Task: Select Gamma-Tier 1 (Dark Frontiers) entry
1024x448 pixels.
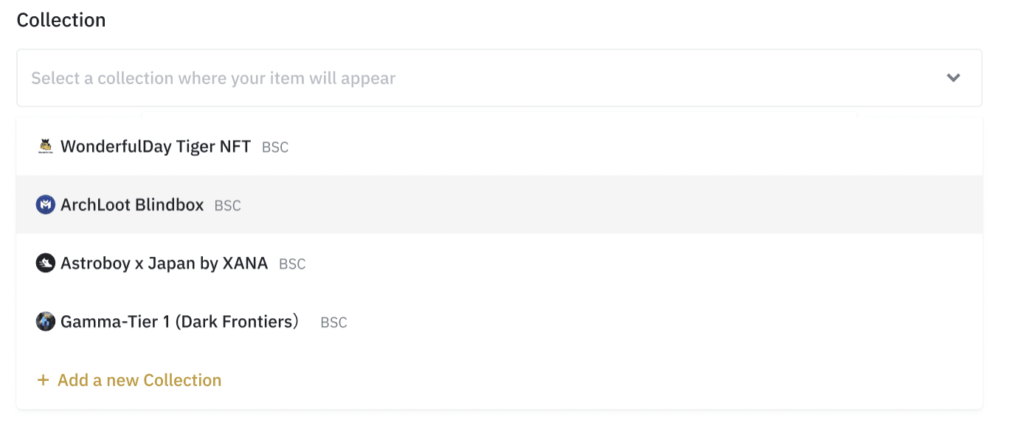Action: point(499,321)
